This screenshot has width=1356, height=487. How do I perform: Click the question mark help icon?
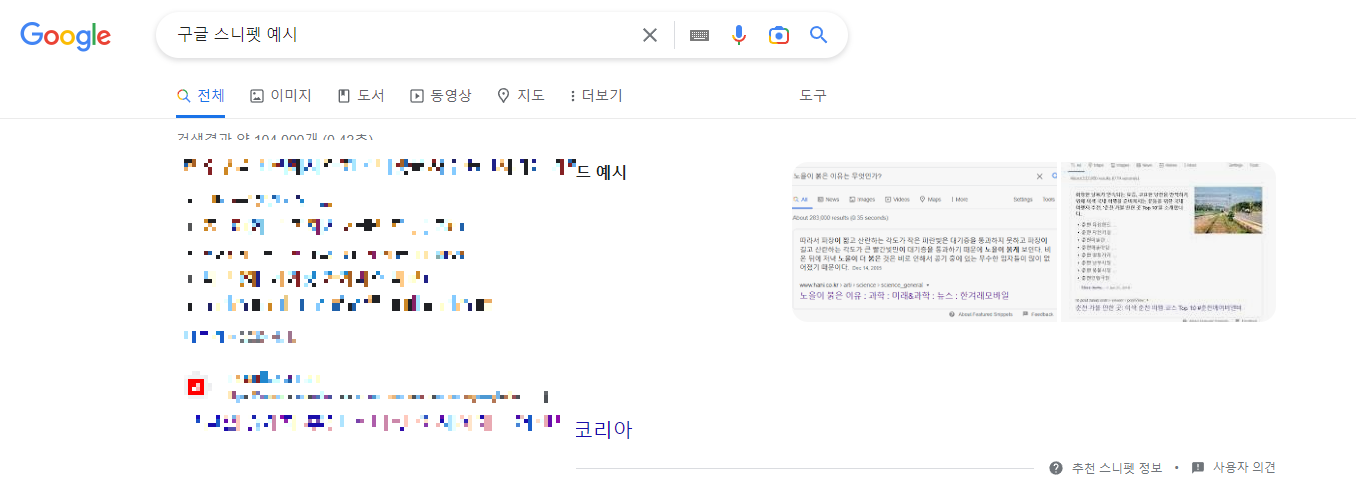tap(1056, 468)
